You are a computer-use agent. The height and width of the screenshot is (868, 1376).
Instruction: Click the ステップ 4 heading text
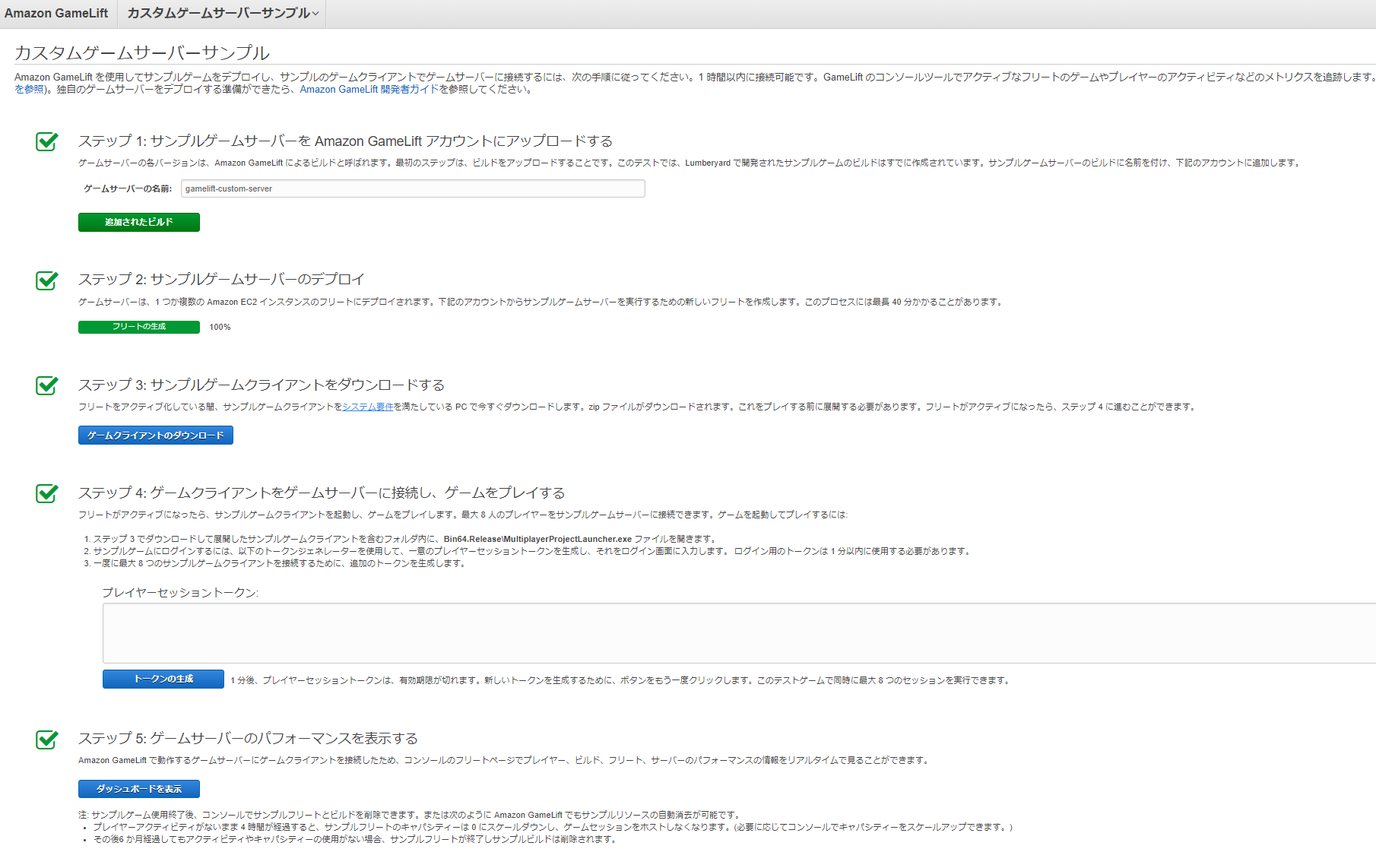point(322,493)
